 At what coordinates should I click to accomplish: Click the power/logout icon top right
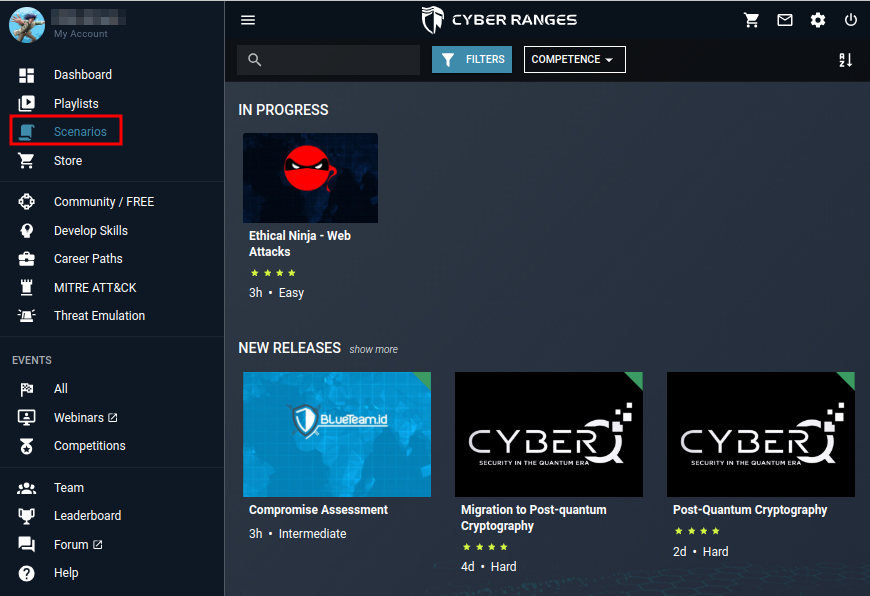pyautogui.click(x=850, y=20)
